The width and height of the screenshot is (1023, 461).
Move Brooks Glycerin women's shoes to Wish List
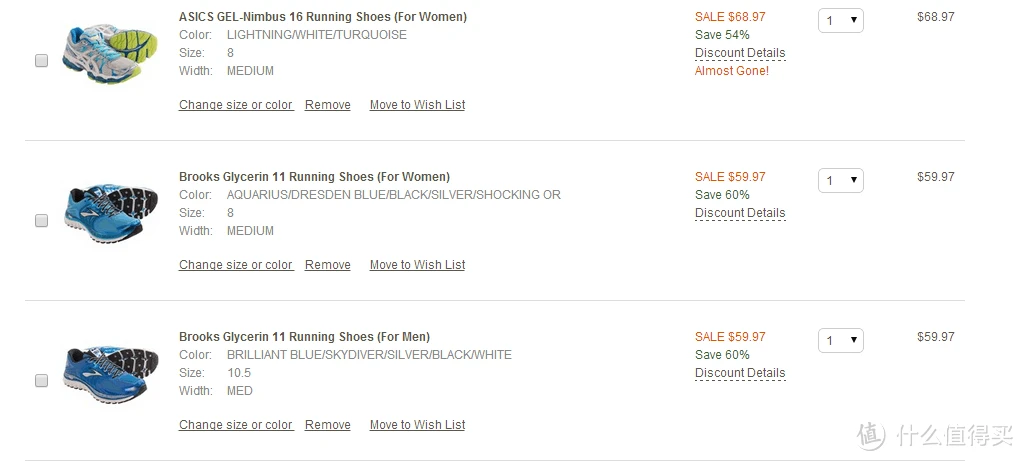418,265
